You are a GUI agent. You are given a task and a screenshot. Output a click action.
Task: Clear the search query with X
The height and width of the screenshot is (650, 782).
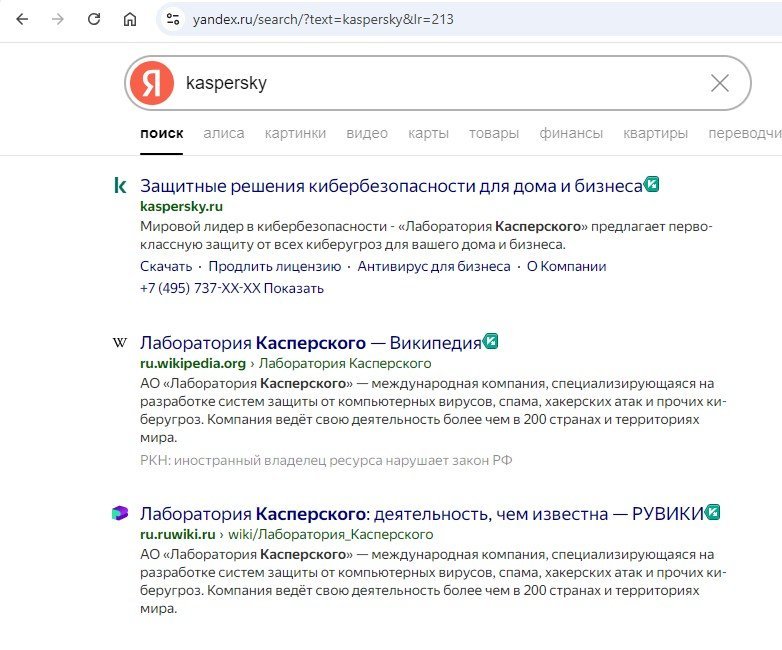[x=719, y=83]
